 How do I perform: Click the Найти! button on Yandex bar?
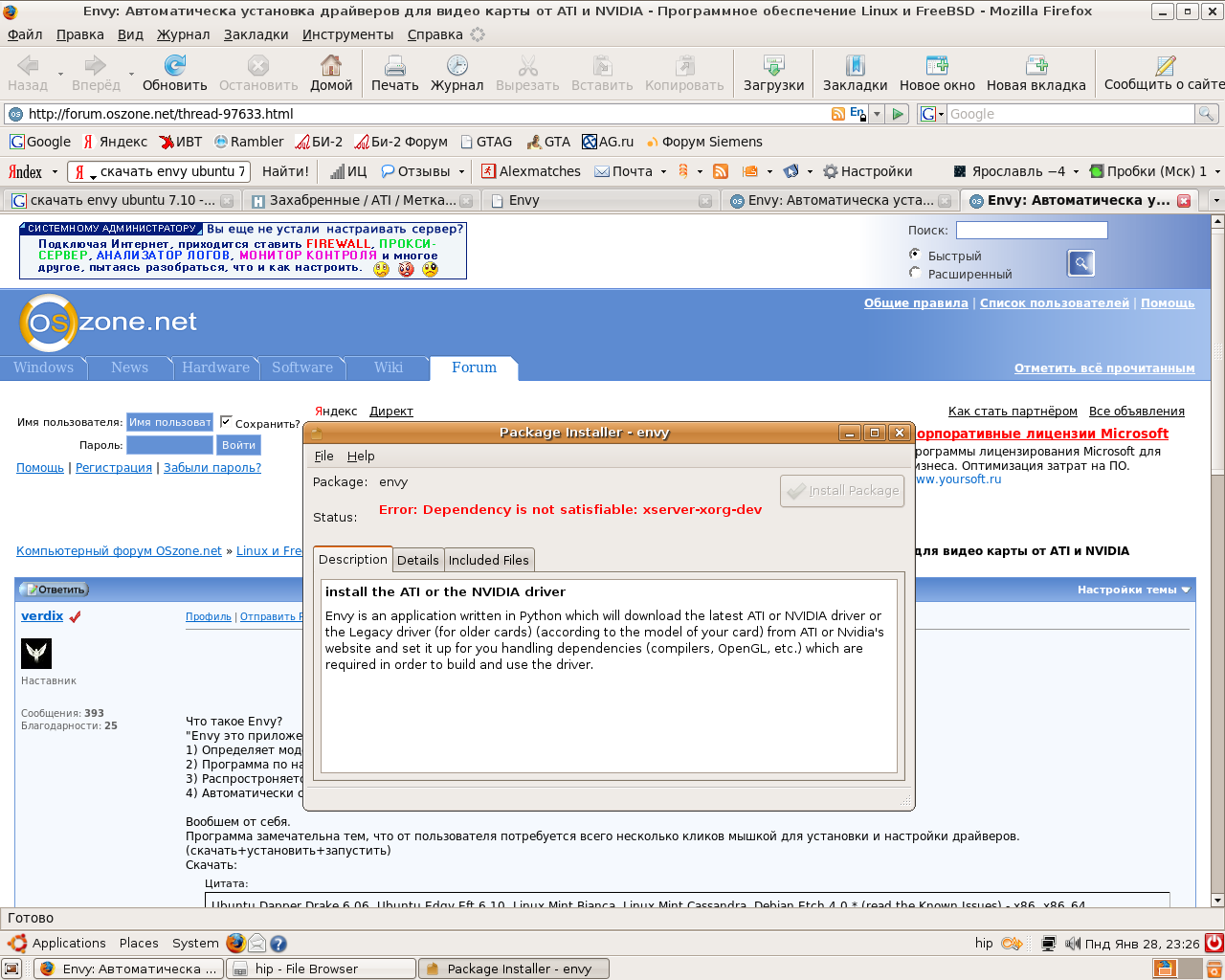click(285, 171)
